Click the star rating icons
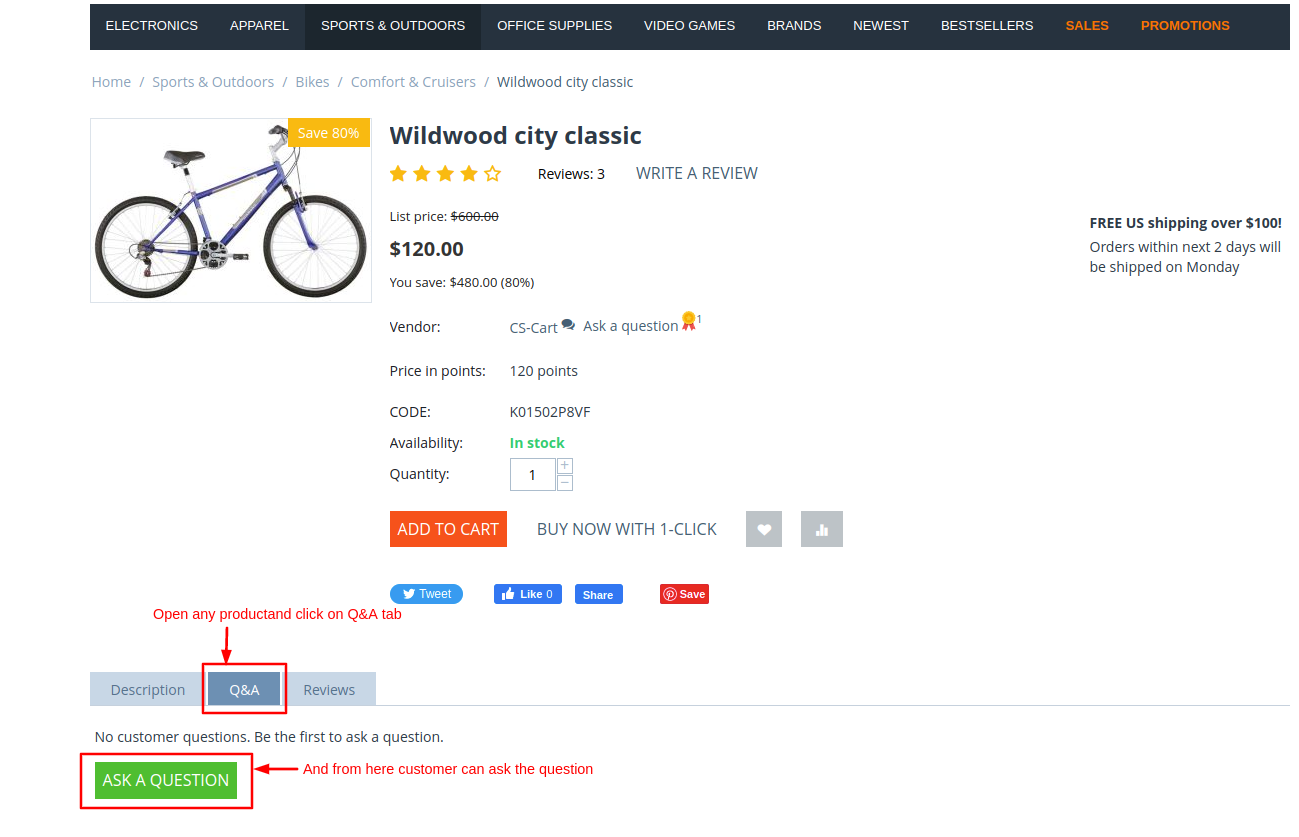 (445, 174)
